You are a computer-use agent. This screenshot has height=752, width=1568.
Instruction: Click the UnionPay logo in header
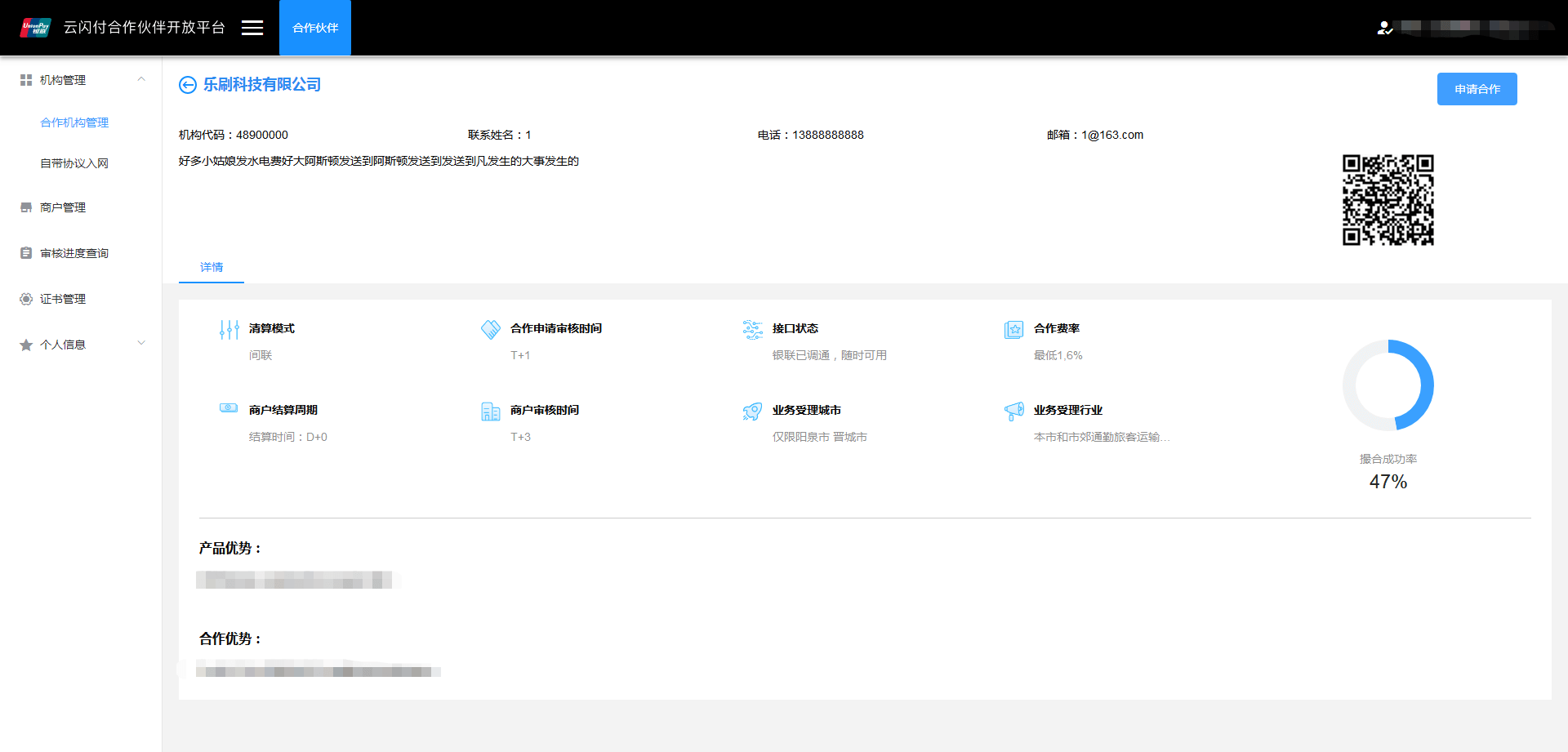[35, 28]
